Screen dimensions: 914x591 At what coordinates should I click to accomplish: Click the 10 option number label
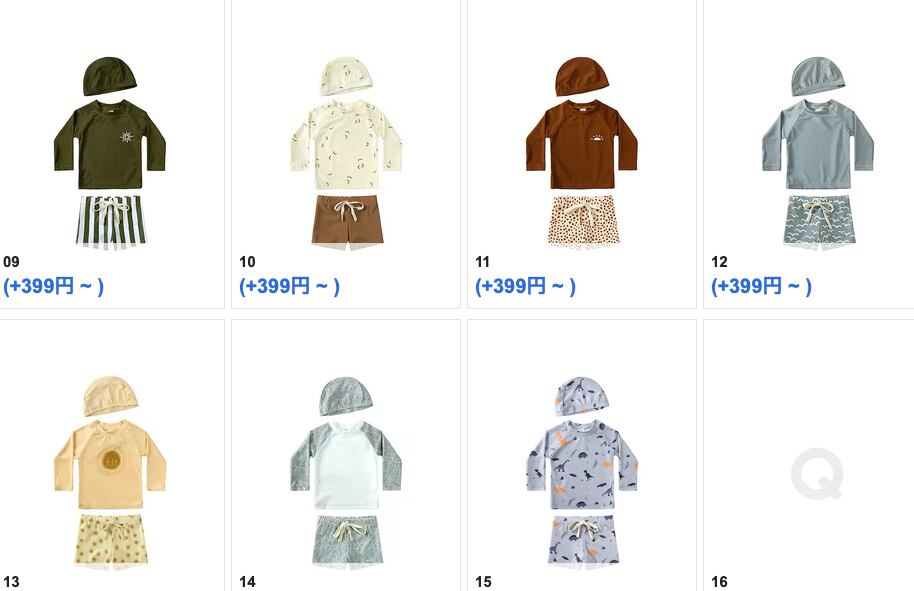247,262
